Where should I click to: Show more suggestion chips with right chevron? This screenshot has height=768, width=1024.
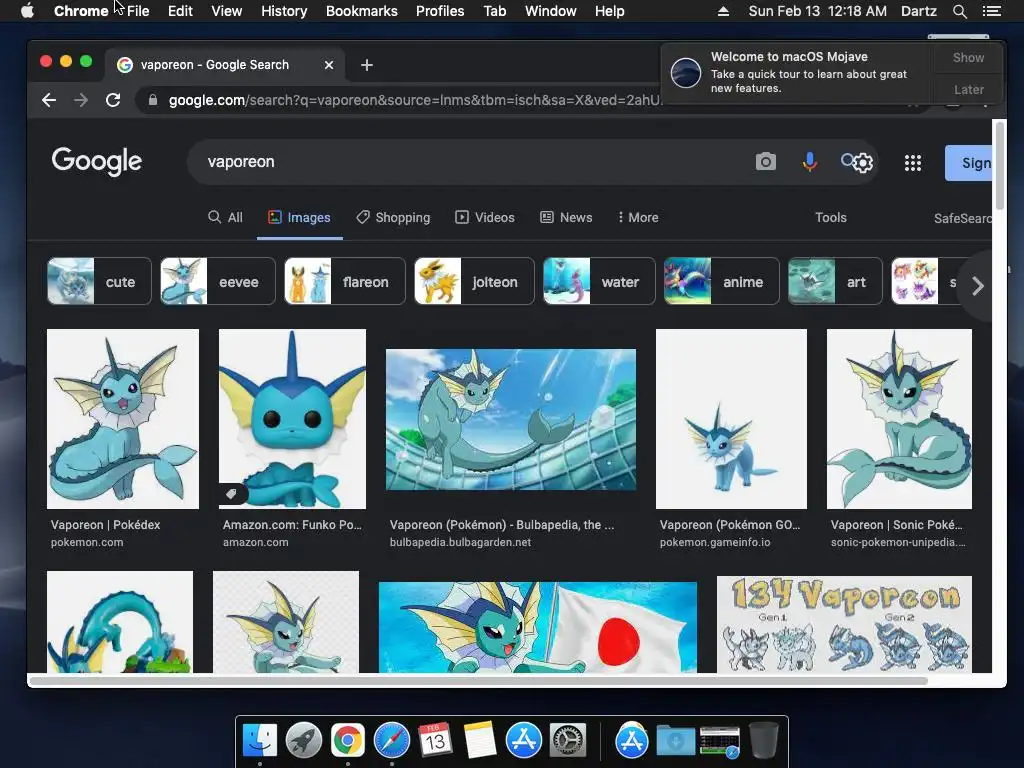[x=978, y=285]
